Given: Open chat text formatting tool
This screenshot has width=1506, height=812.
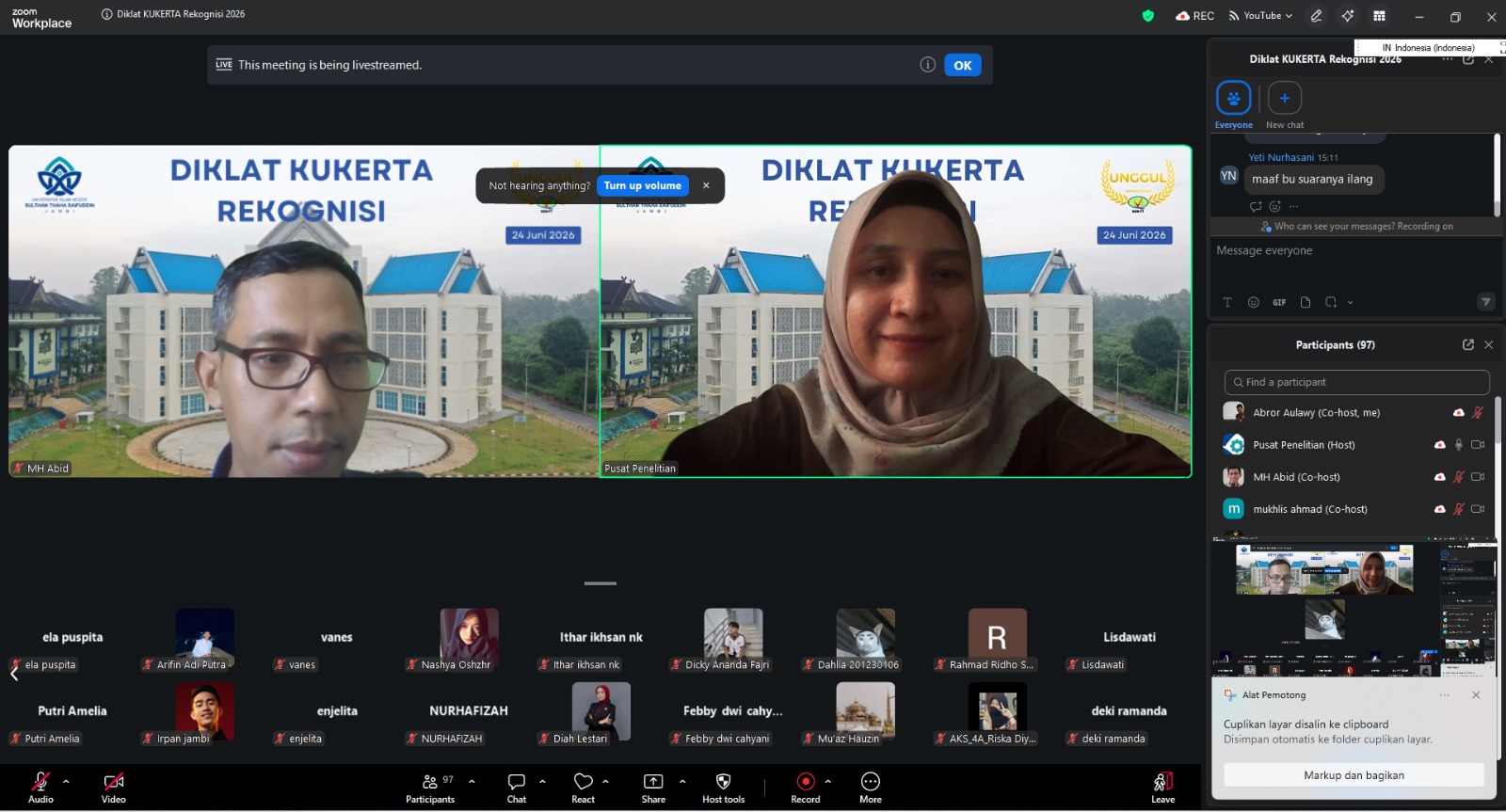Looking at the screenshot, I should pyautogui.click(x=1227, y=302).
